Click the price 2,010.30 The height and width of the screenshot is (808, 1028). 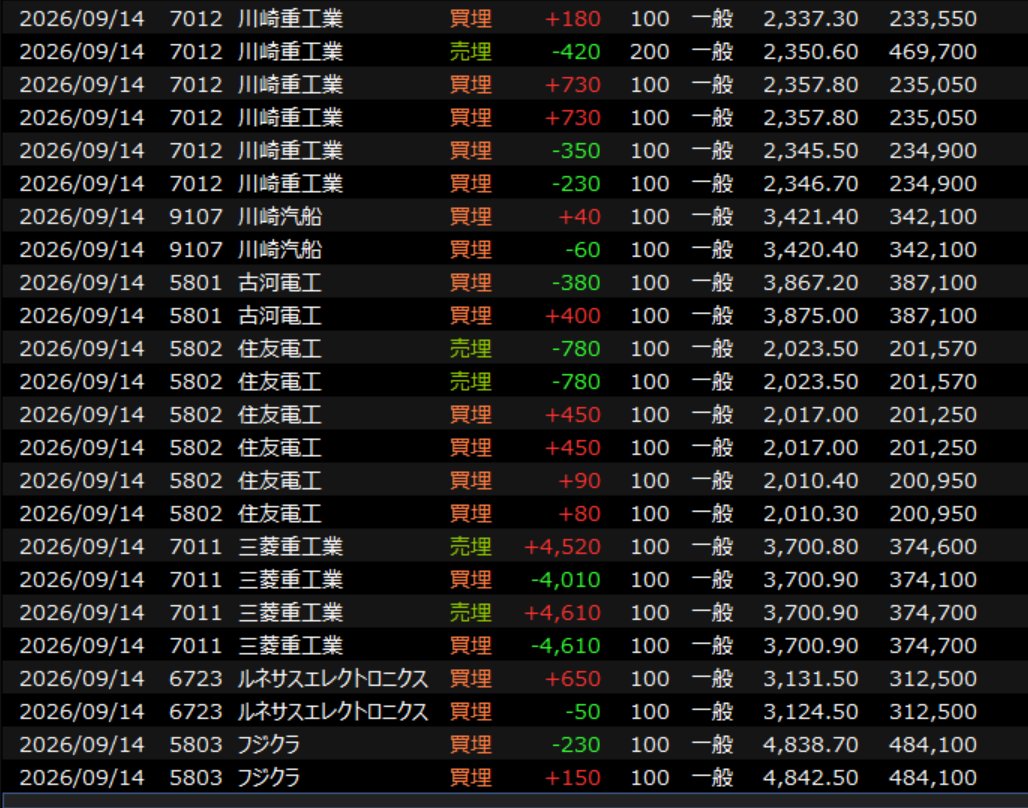point(810,513)
